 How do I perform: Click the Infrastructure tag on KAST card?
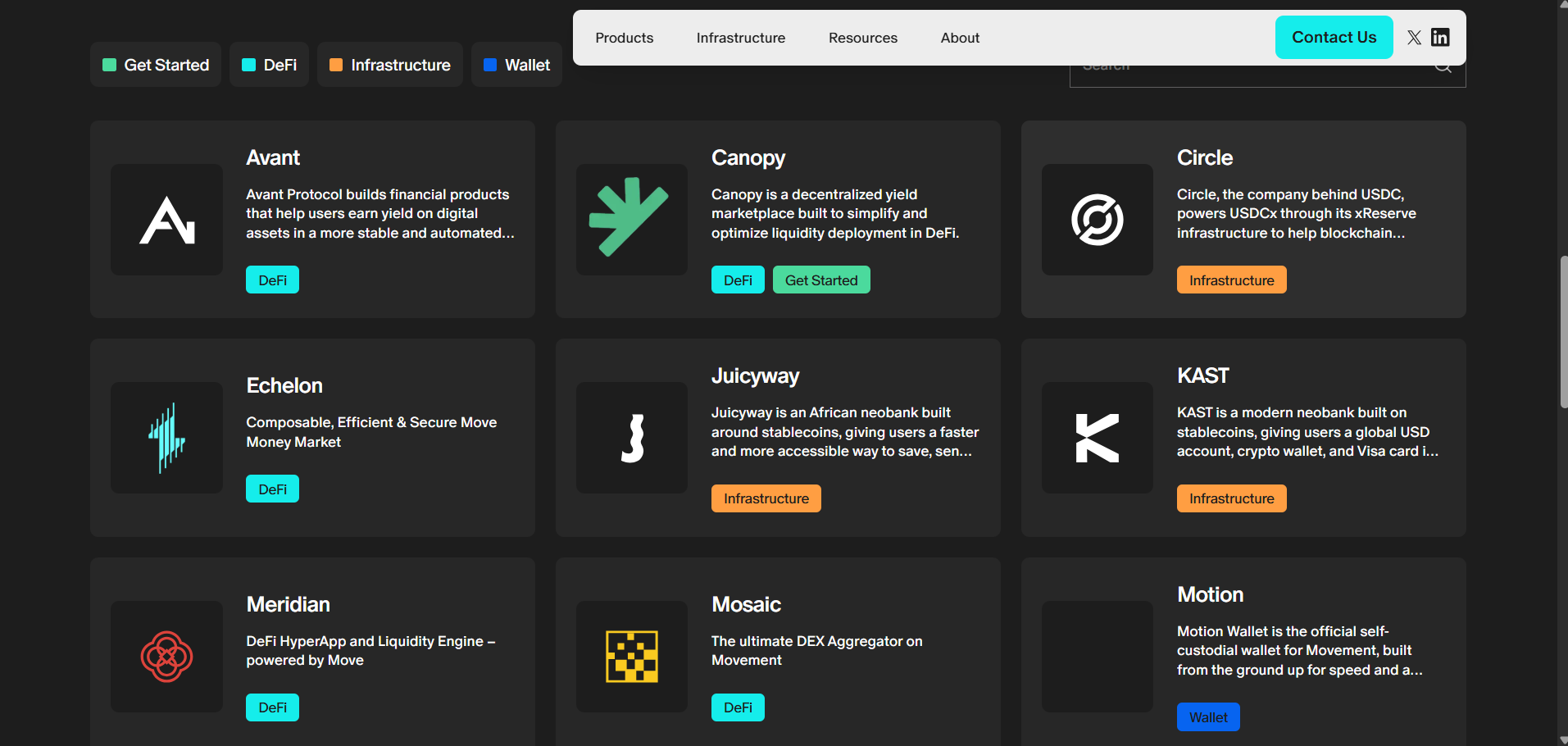1232,498
